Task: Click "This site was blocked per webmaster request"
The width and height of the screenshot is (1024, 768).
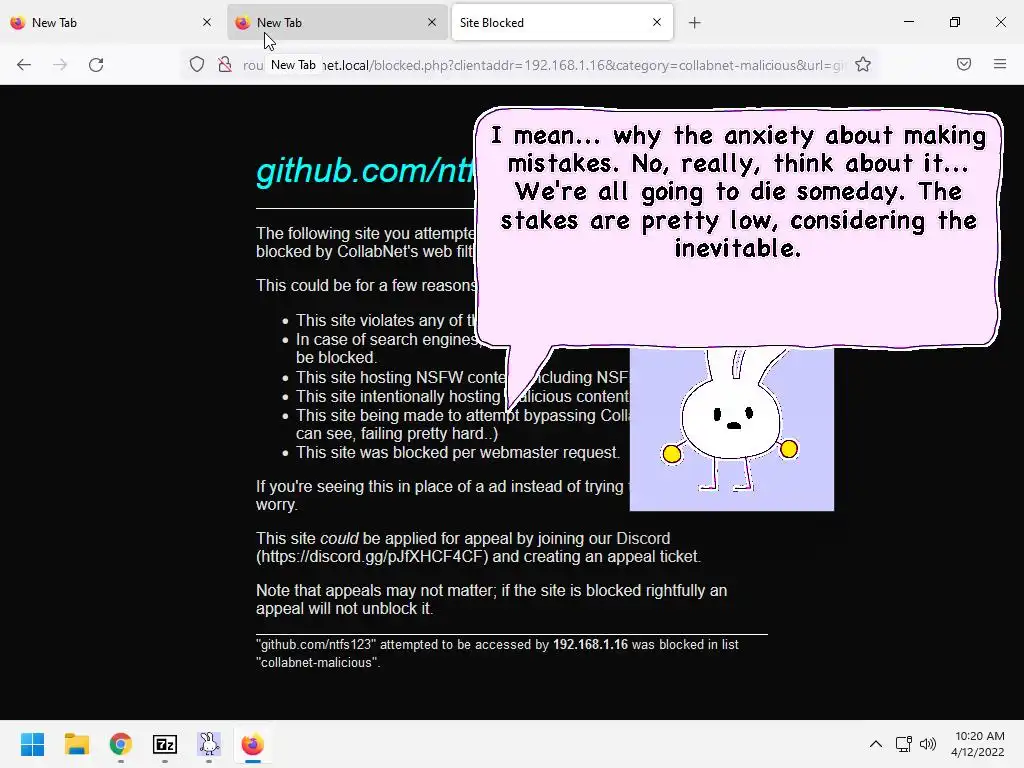Action: click(x=457, y=453)
